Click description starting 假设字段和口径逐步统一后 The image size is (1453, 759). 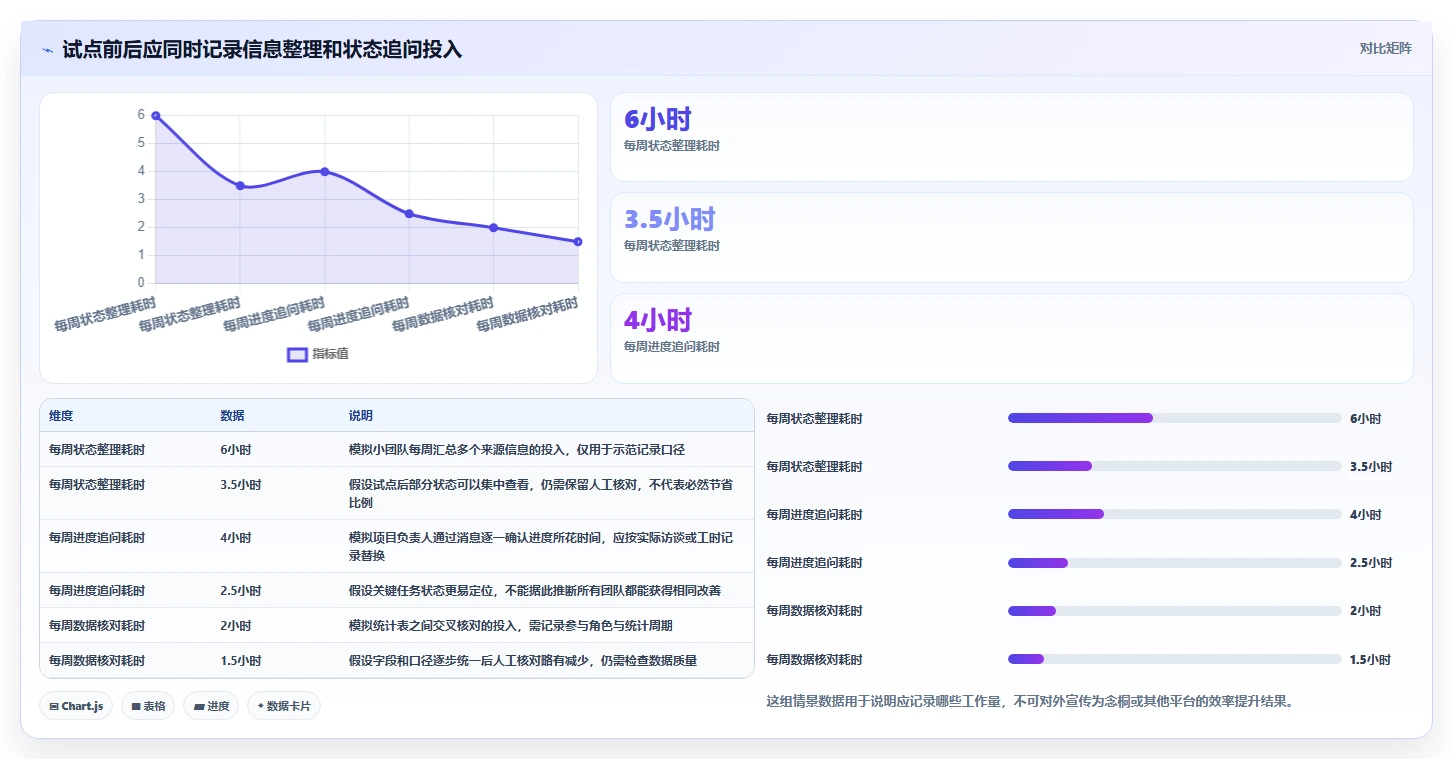523,661
